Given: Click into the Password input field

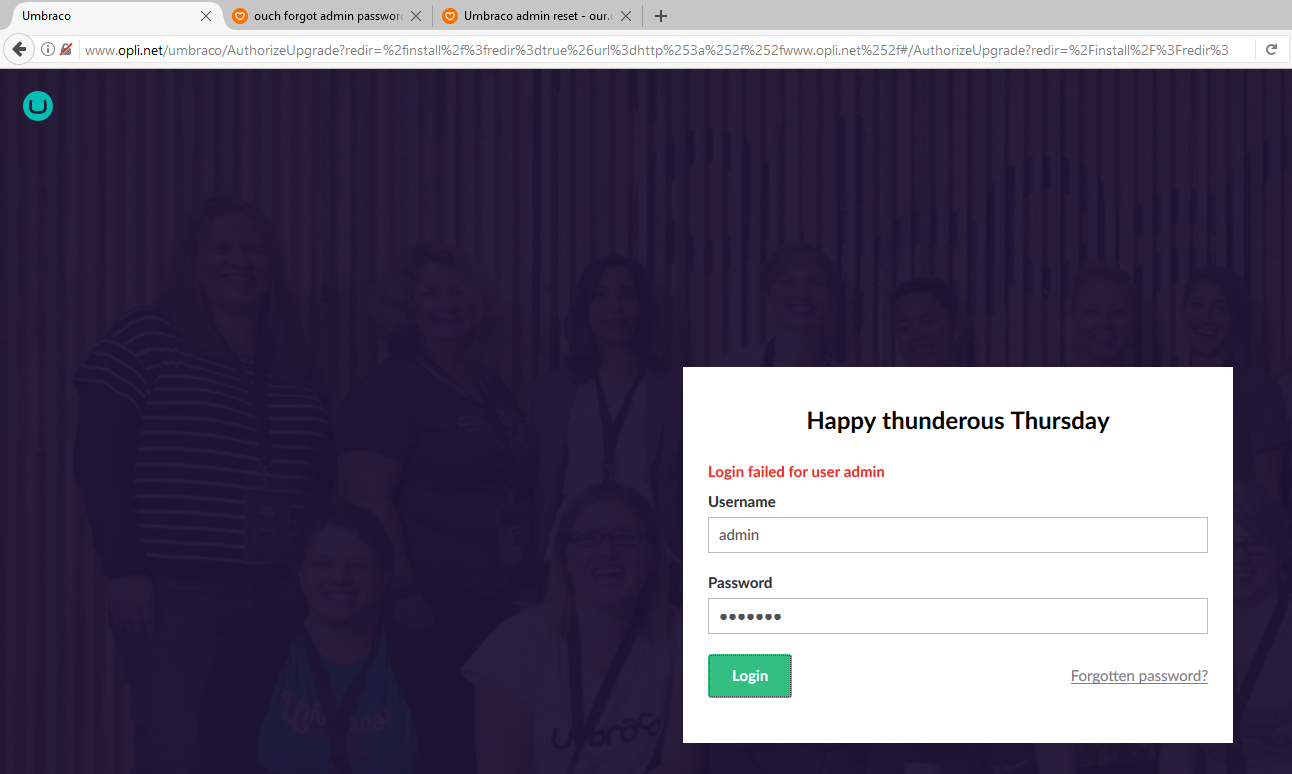Looking at the screenshot, I should click(957, 616).
